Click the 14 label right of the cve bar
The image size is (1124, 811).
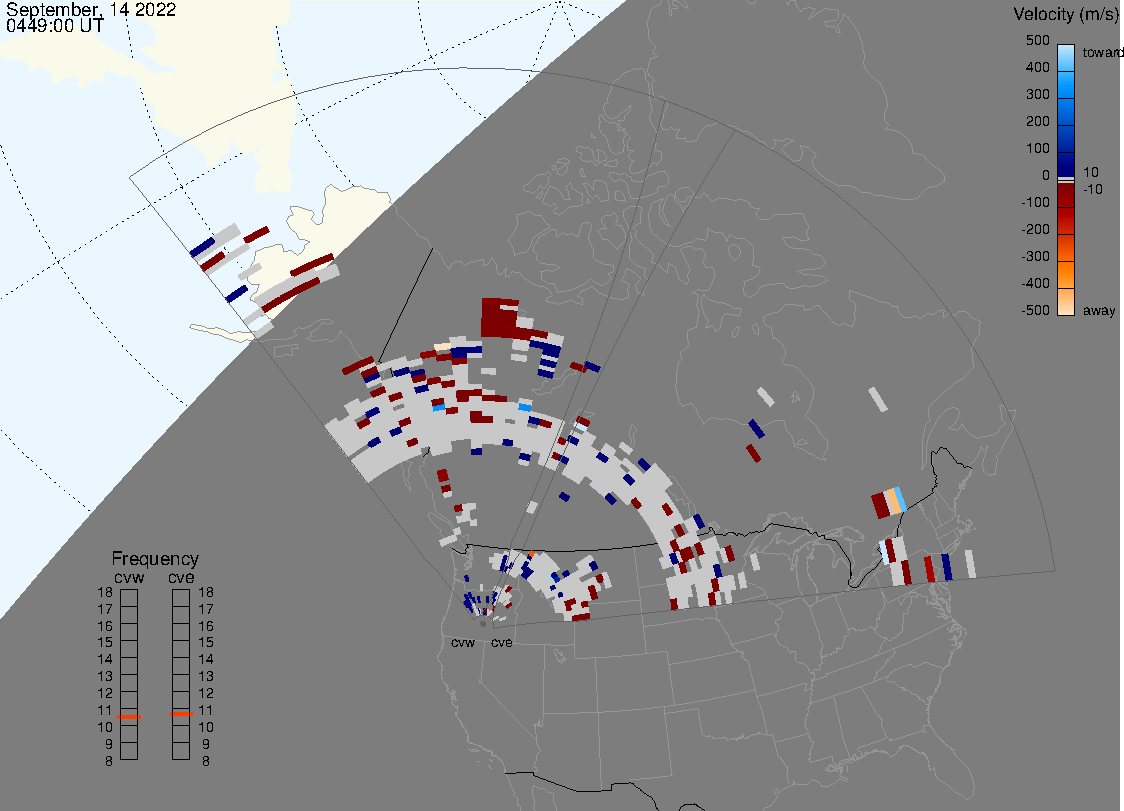(x=206, y=659)
